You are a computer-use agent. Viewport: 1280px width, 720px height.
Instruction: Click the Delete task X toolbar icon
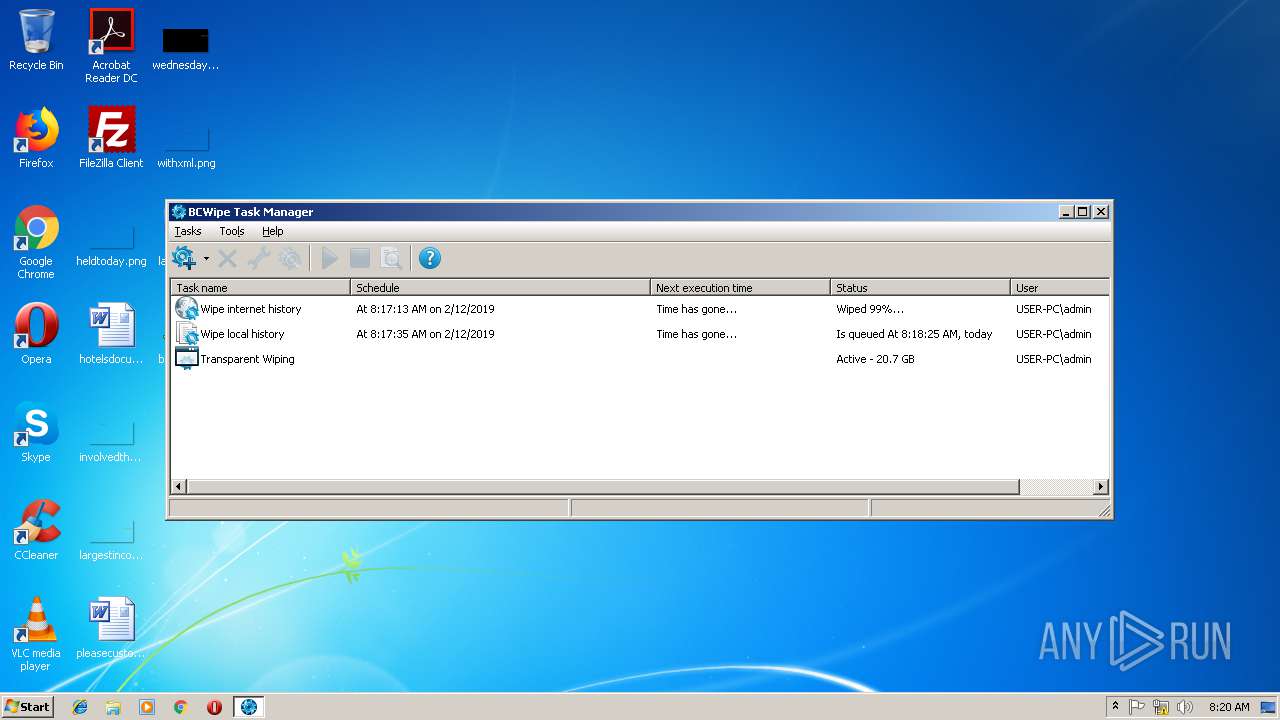click(x=227, y=259)
